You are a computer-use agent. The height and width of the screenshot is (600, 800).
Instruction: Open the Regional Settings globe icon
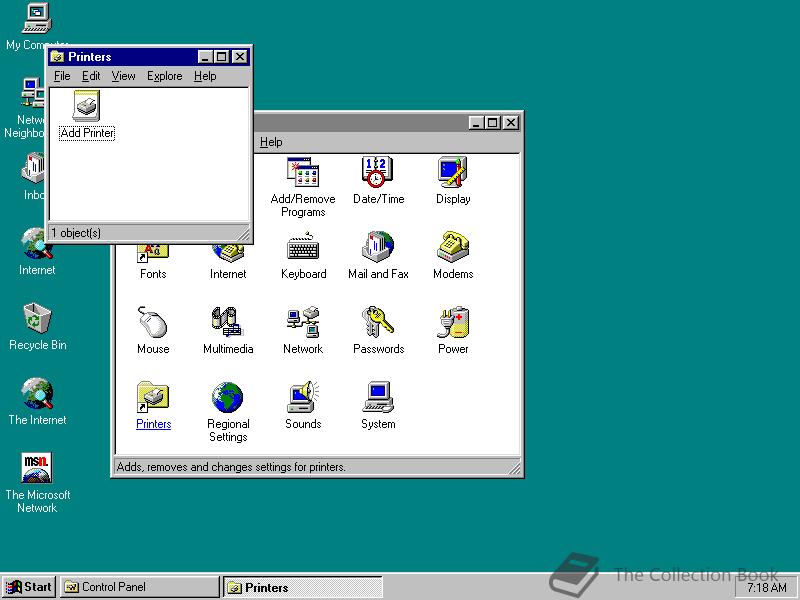pyautogui.click(x=228, y=397)
